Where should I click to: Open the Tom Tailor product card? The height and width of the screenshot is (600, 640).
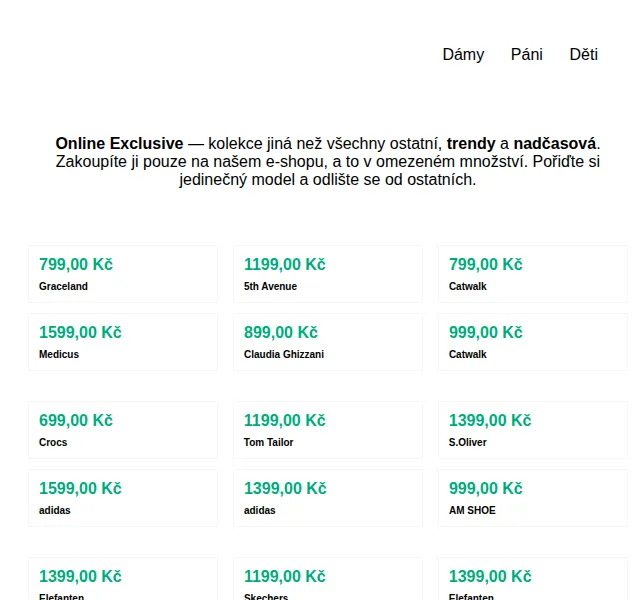[x=328, y=430]
